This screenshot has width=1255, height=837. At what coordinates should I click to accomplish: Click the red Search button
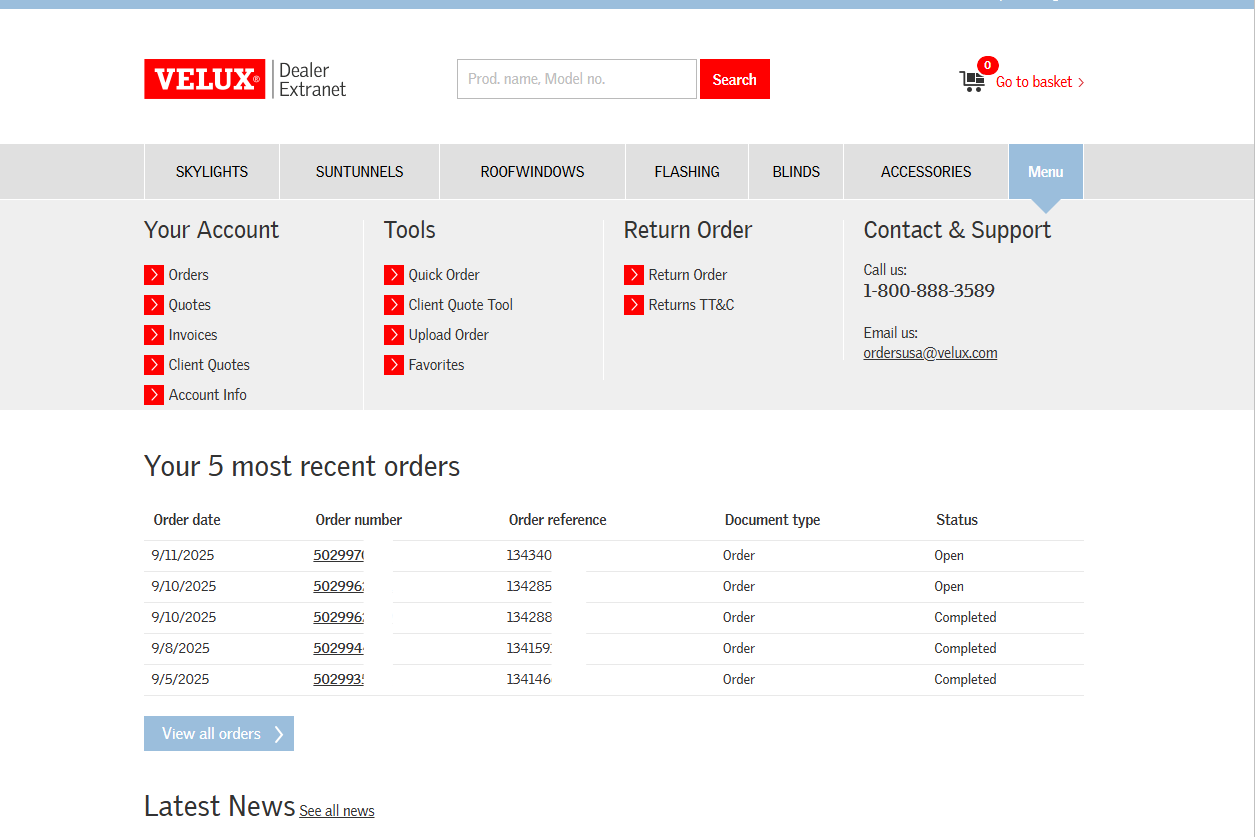(735, 79)
